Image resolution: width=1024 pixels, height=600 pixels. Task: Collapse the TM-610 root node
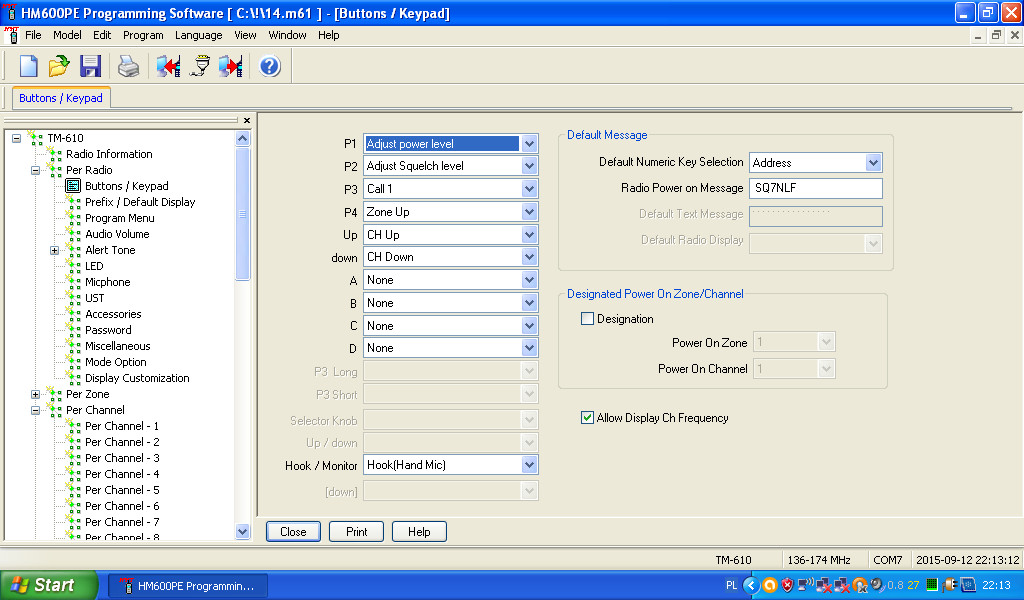pos(16,138)
